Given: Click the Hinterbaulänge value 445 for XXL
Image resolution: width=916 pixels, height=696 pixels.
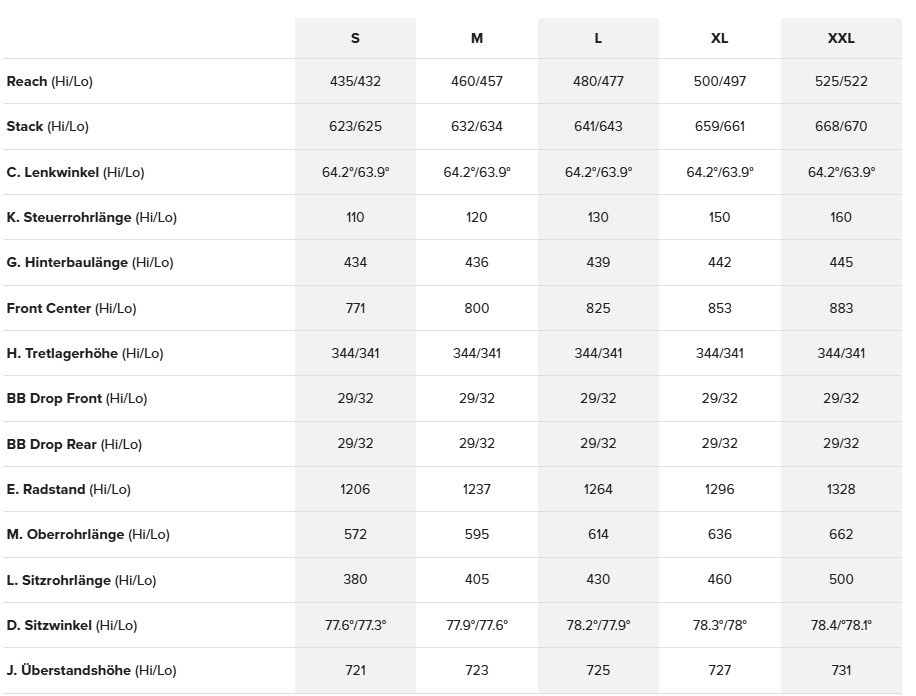Looking at the screenshot, I should click(841, 262).
